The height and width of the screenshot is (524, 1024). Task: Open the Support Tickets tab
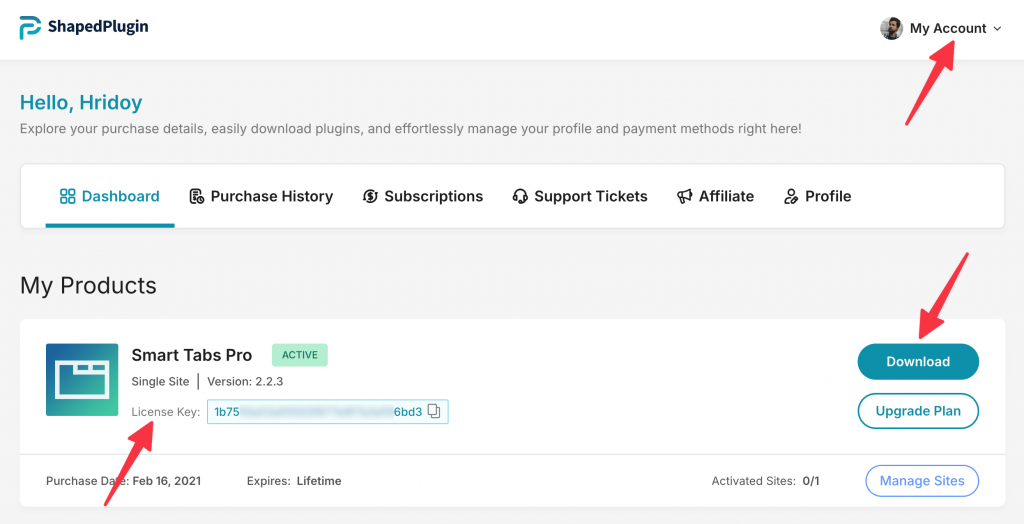(580, 196)
